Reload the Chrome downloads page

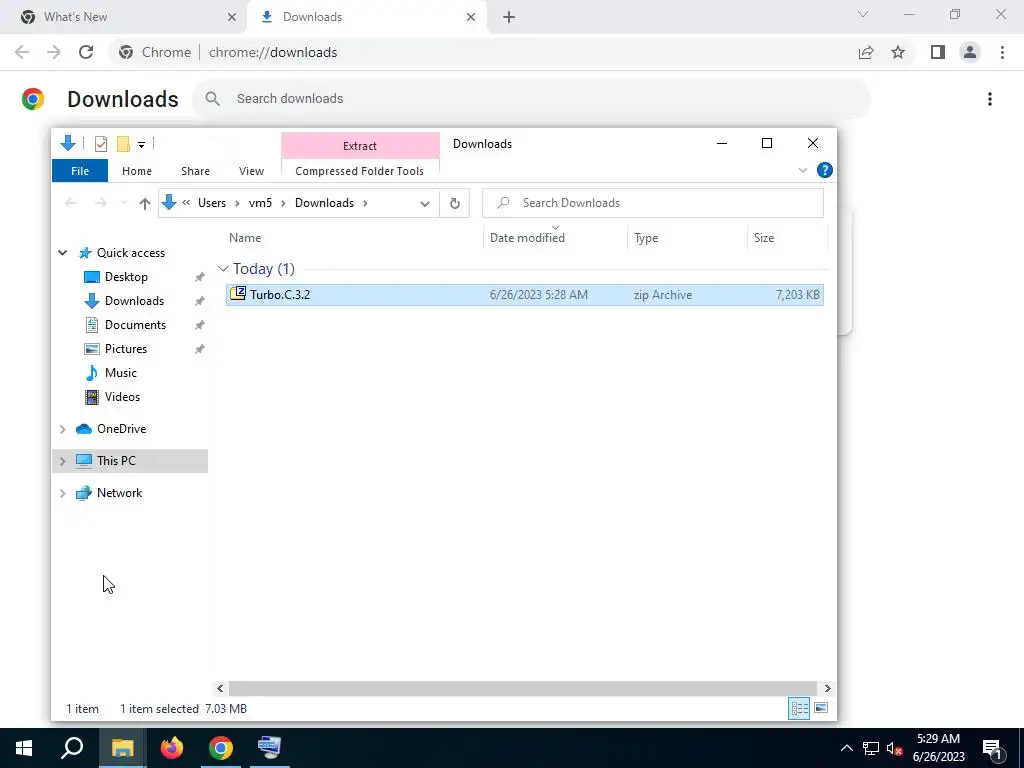click(x=86, y=52)
